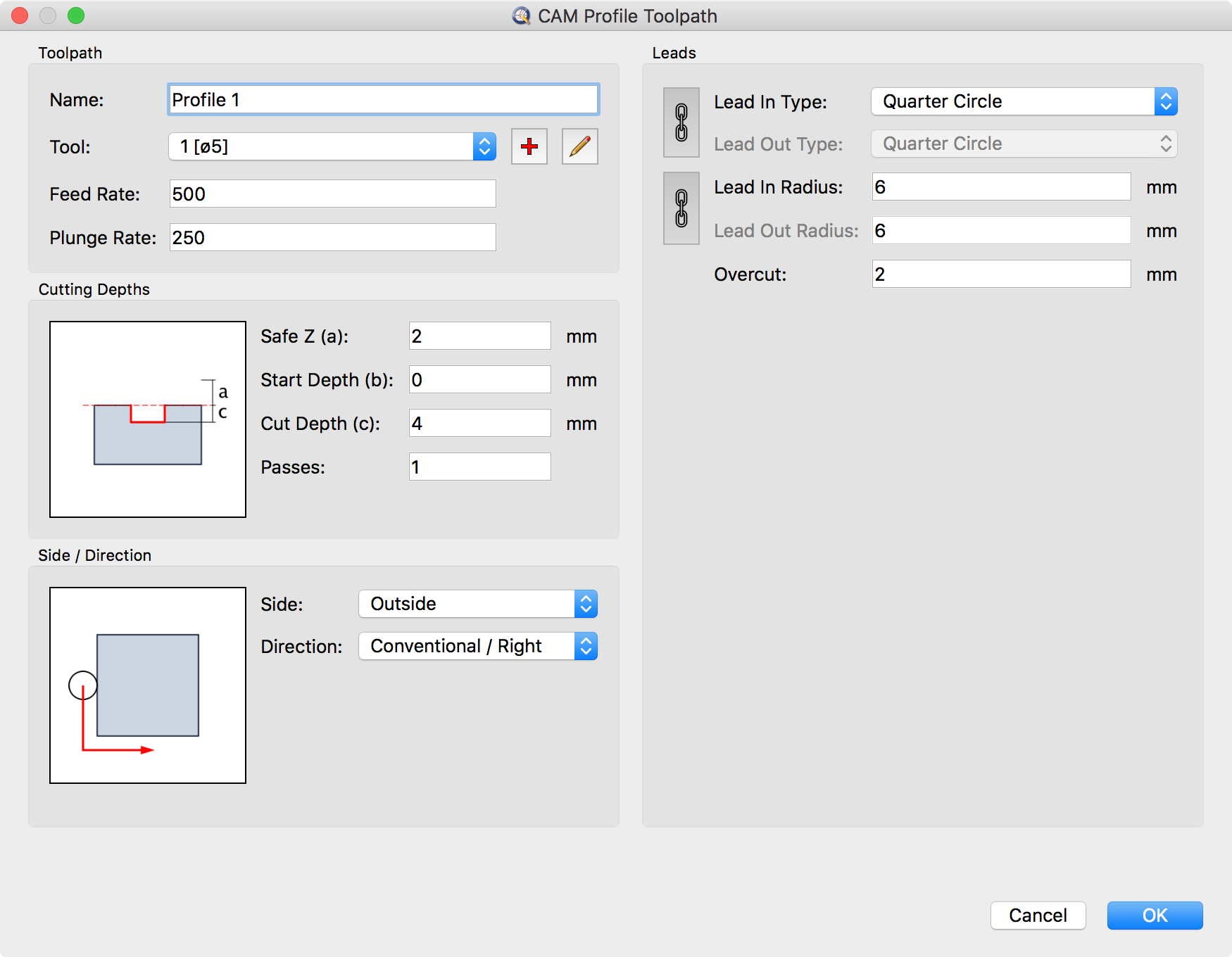Image resolution: width=1232 pixels, height=957 pixels.
Task: Click the Name field containing Profile 1
Action: pos(383,100)
